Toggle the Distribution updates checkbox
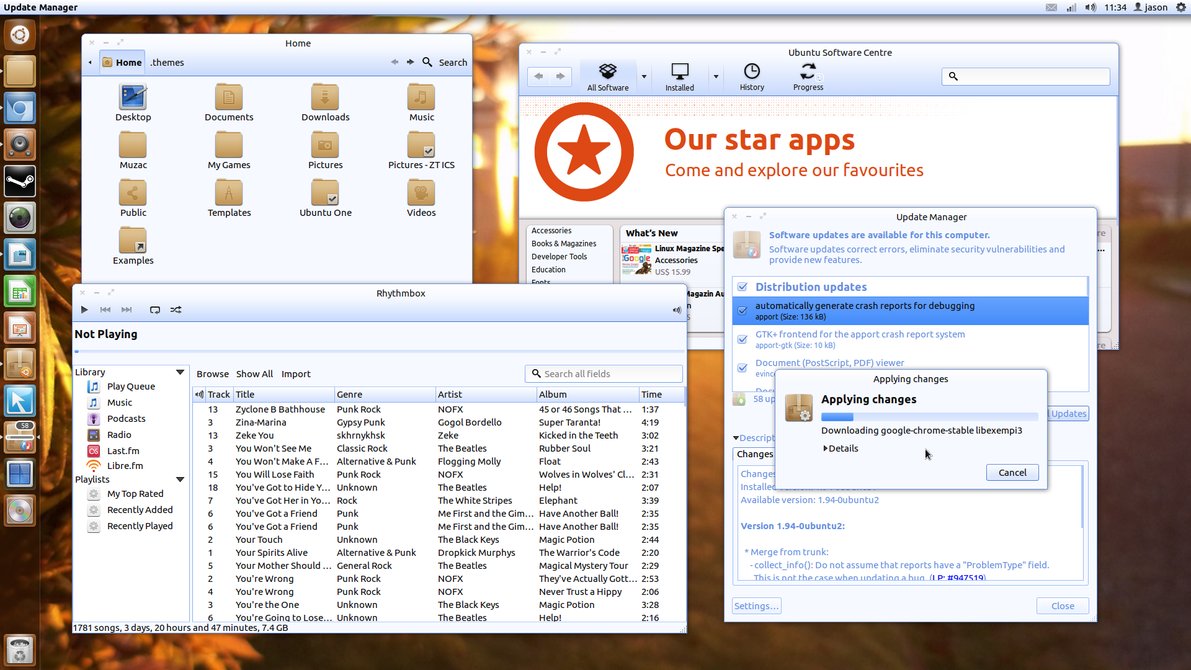This screenshot has height=670, width=1191. (x=742, y=286)
